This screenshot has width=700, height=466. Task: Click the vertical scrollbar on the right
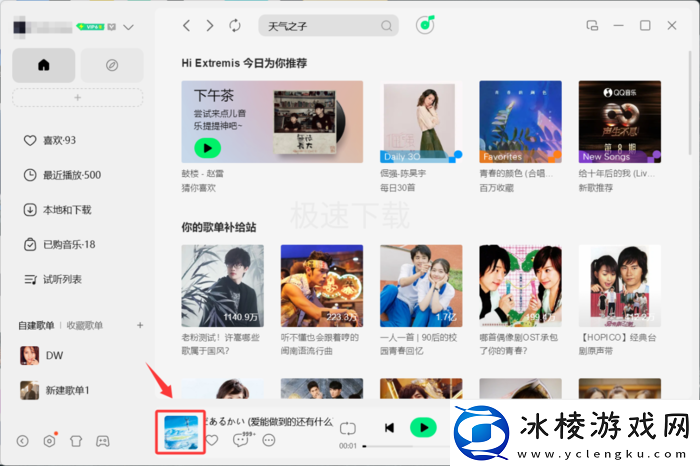tap(691, 103)
